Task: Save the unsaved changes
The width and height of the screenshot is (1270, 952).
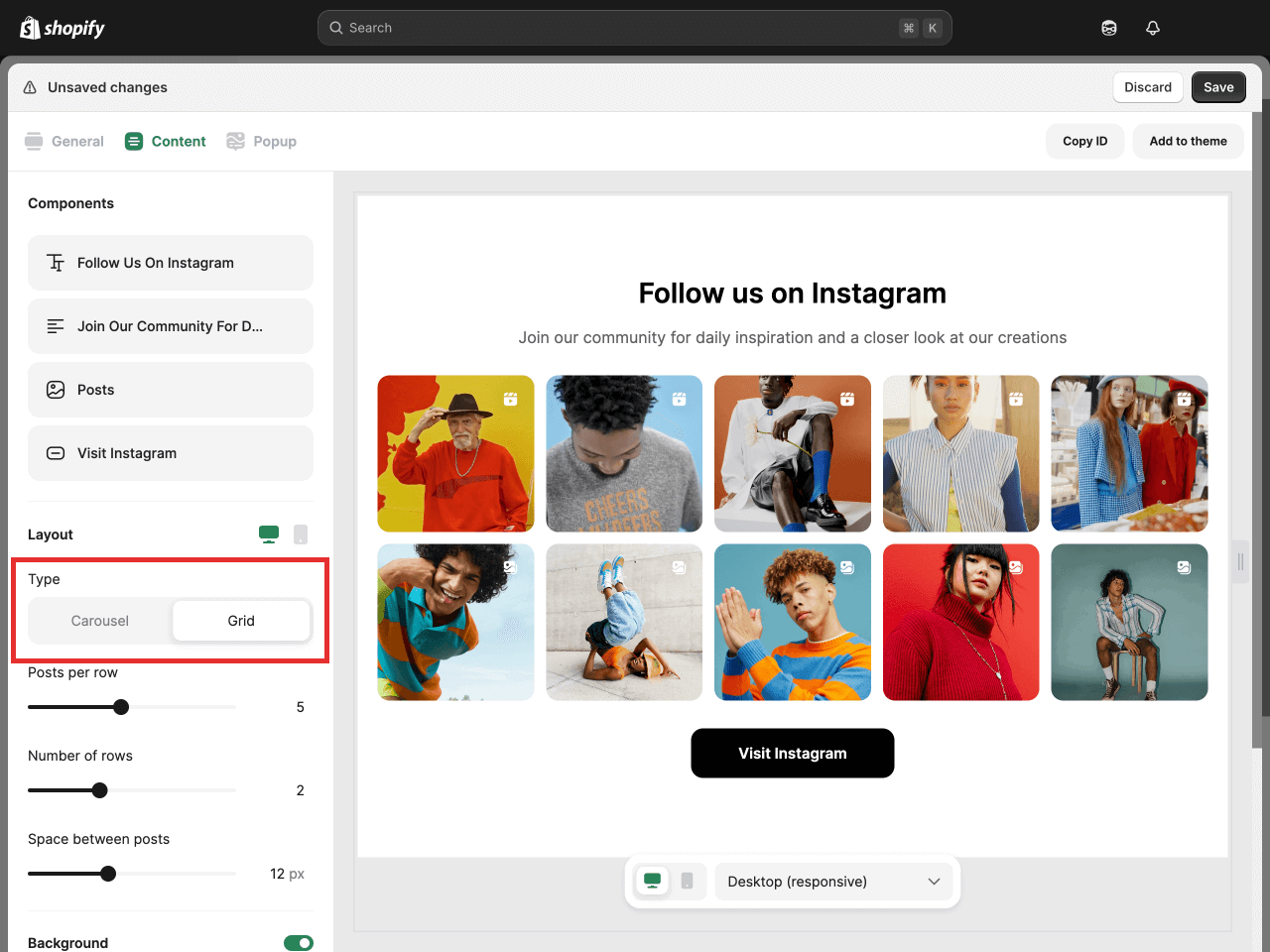Action: point(1218,87)
